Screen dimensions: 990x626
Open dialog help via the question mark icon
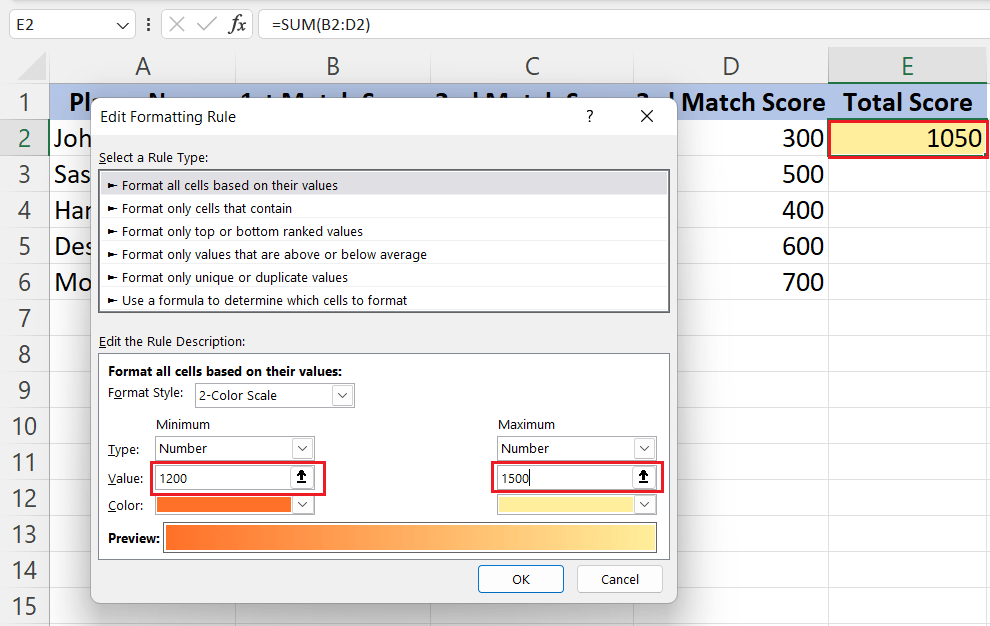(589, 116)
